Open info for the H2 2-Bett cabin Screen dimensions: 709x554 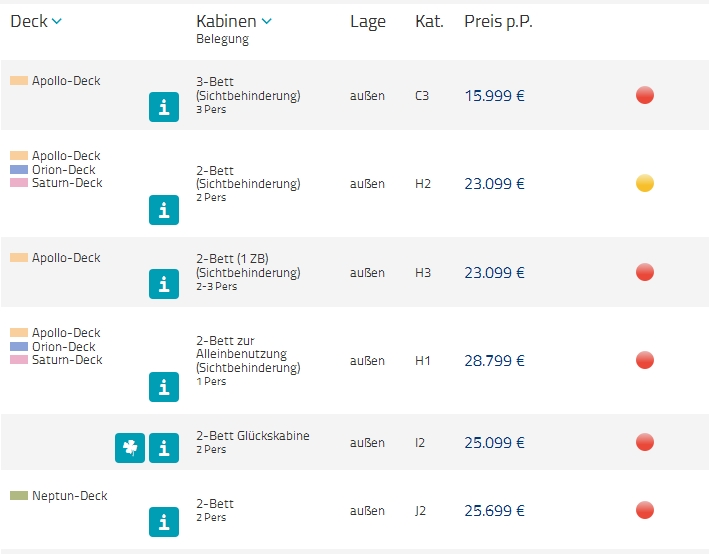pyautogui.click(x=164, y=210)
